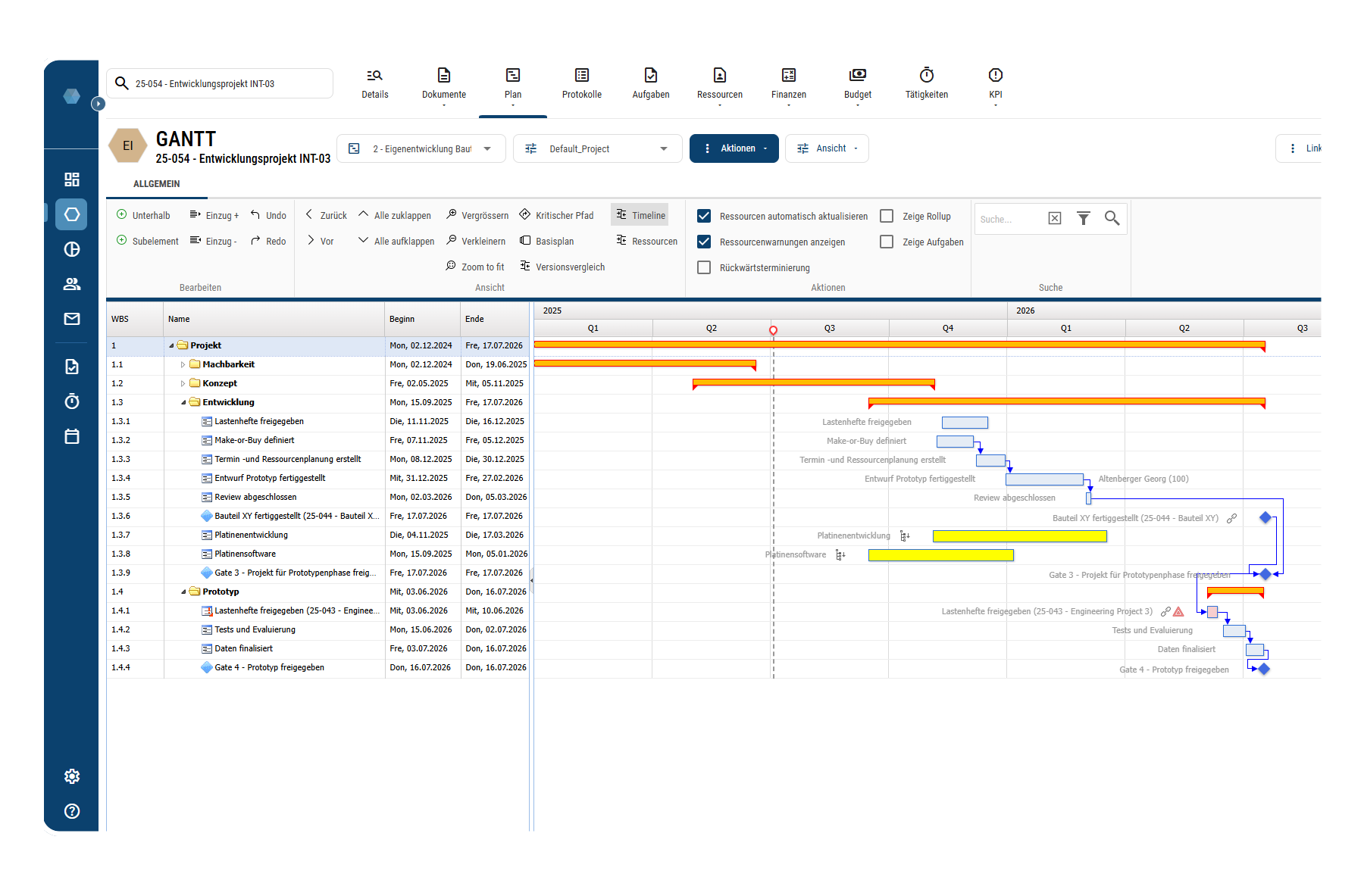Open settings gear in the sidebar

pos(71,776)
